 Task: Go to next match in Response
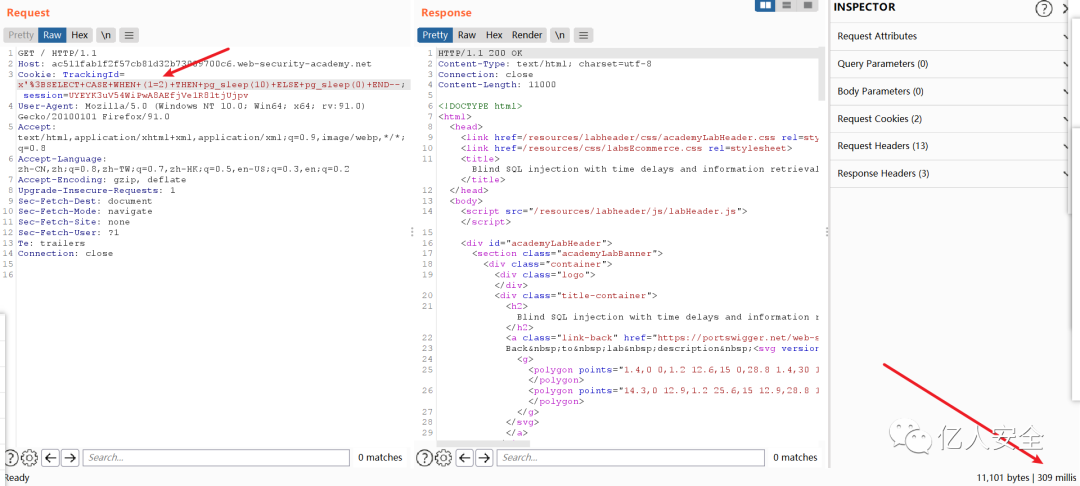click(x=484, y=457)
